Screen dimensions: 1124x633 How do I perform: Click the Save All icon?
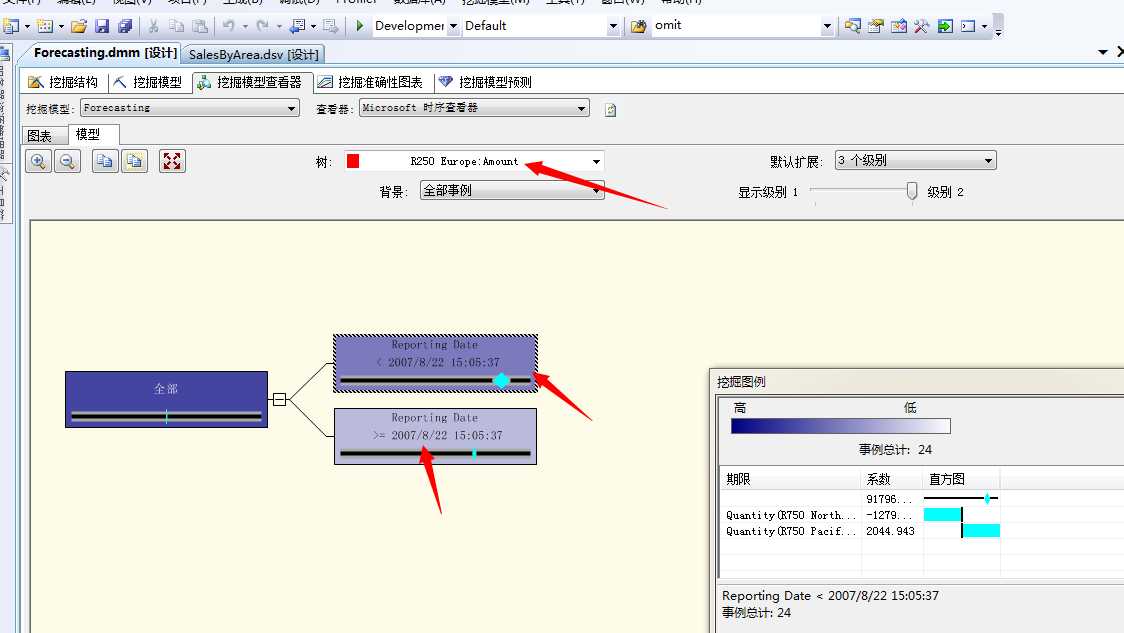[125, 27]
